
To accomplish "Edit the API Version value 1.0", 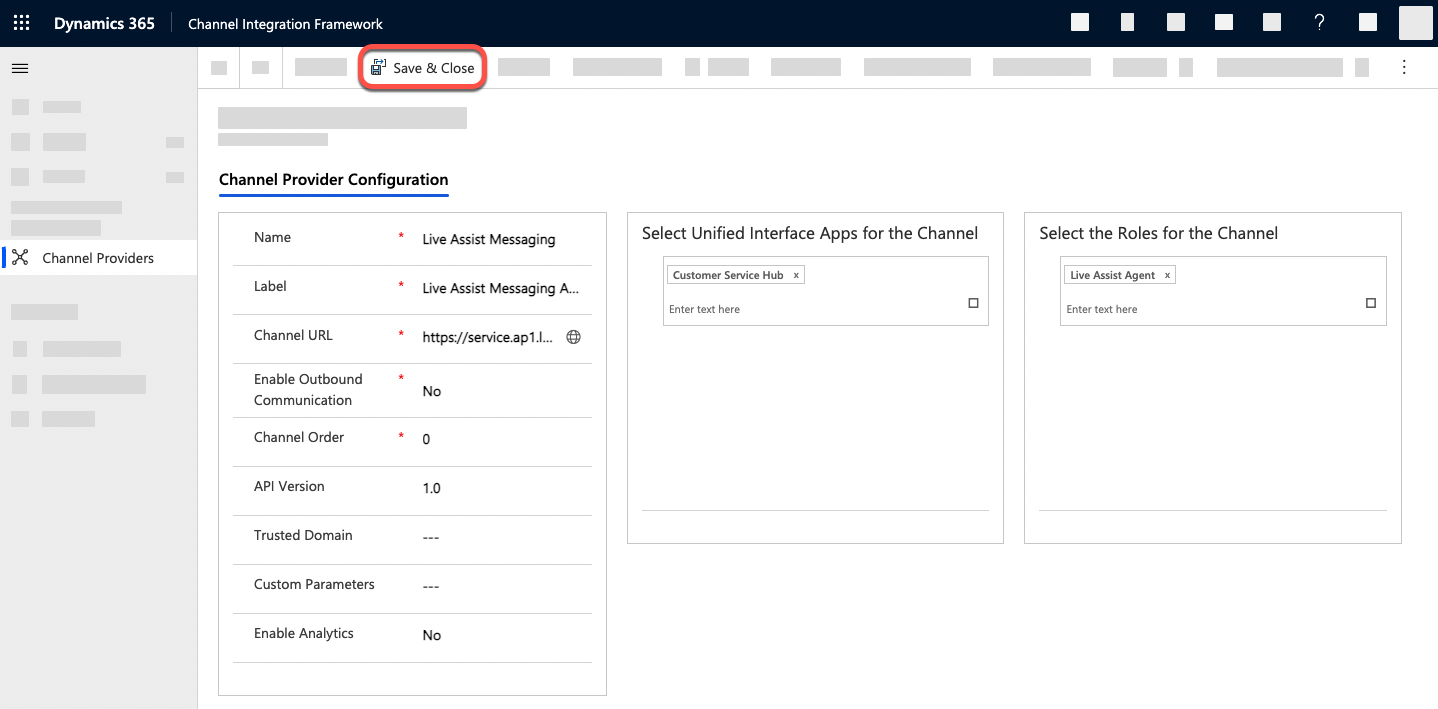I will [431, 488].
